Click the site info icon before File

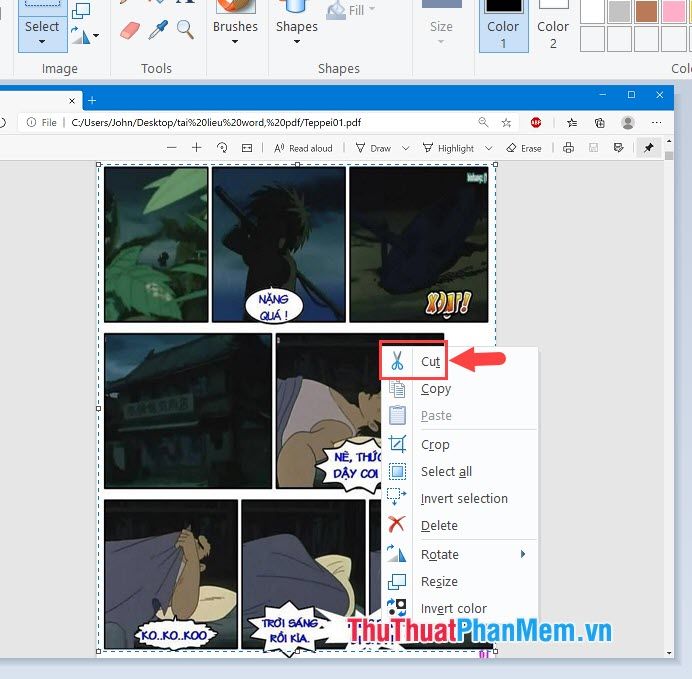(31, 122)
